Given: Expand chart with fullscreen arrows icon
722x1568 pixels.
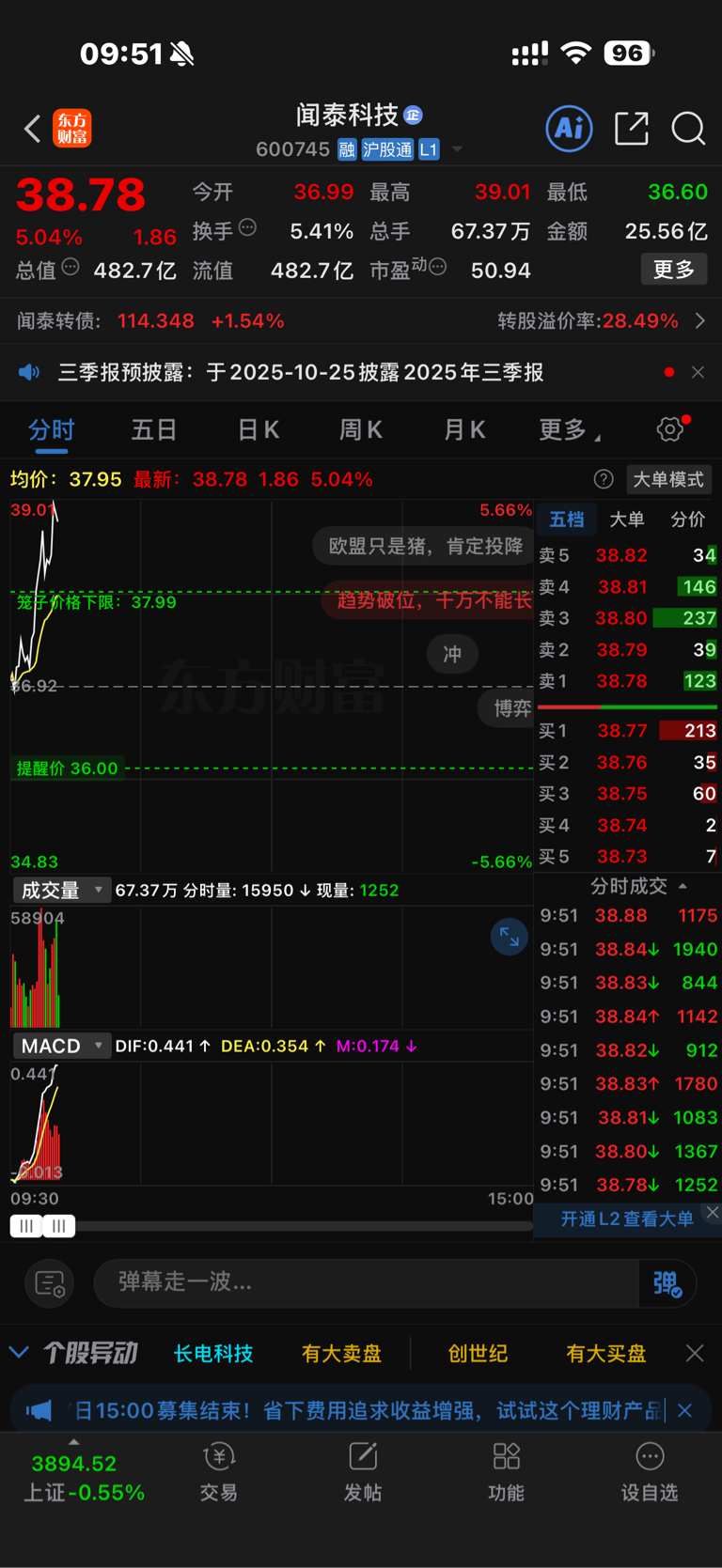Looking at the screenshot, I should pos(510,937).
